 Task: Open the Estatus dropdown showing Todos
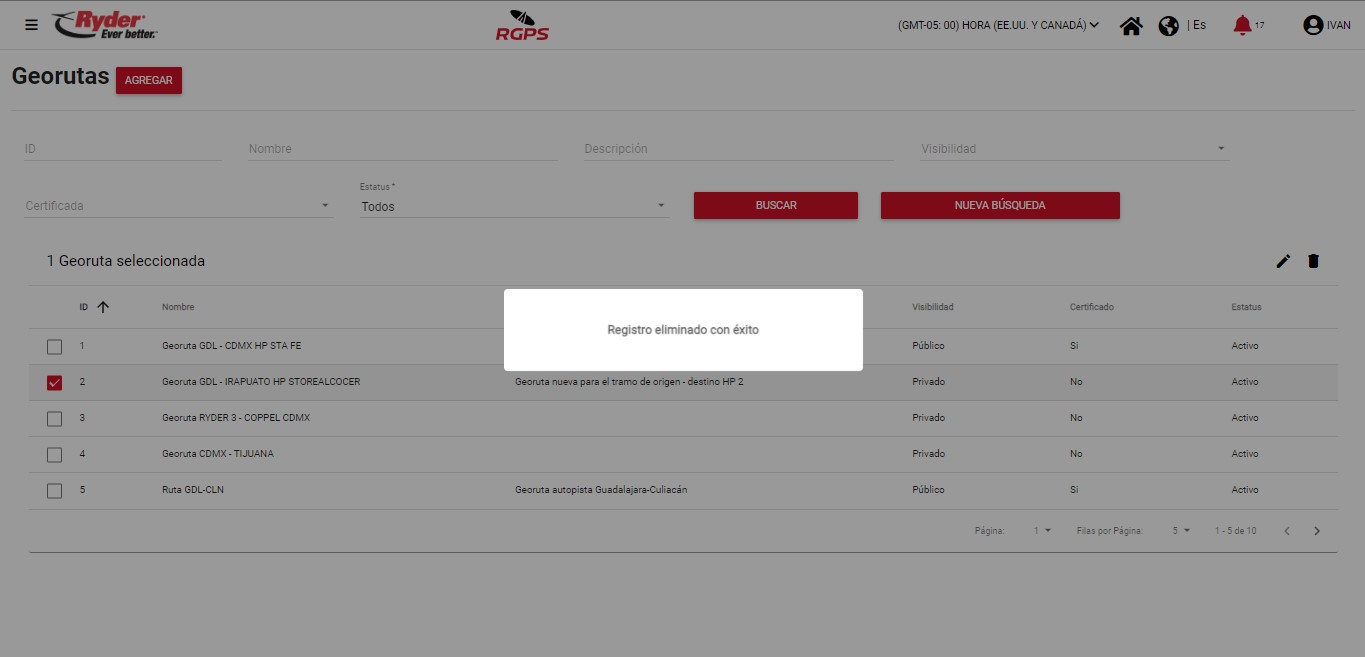514,206
